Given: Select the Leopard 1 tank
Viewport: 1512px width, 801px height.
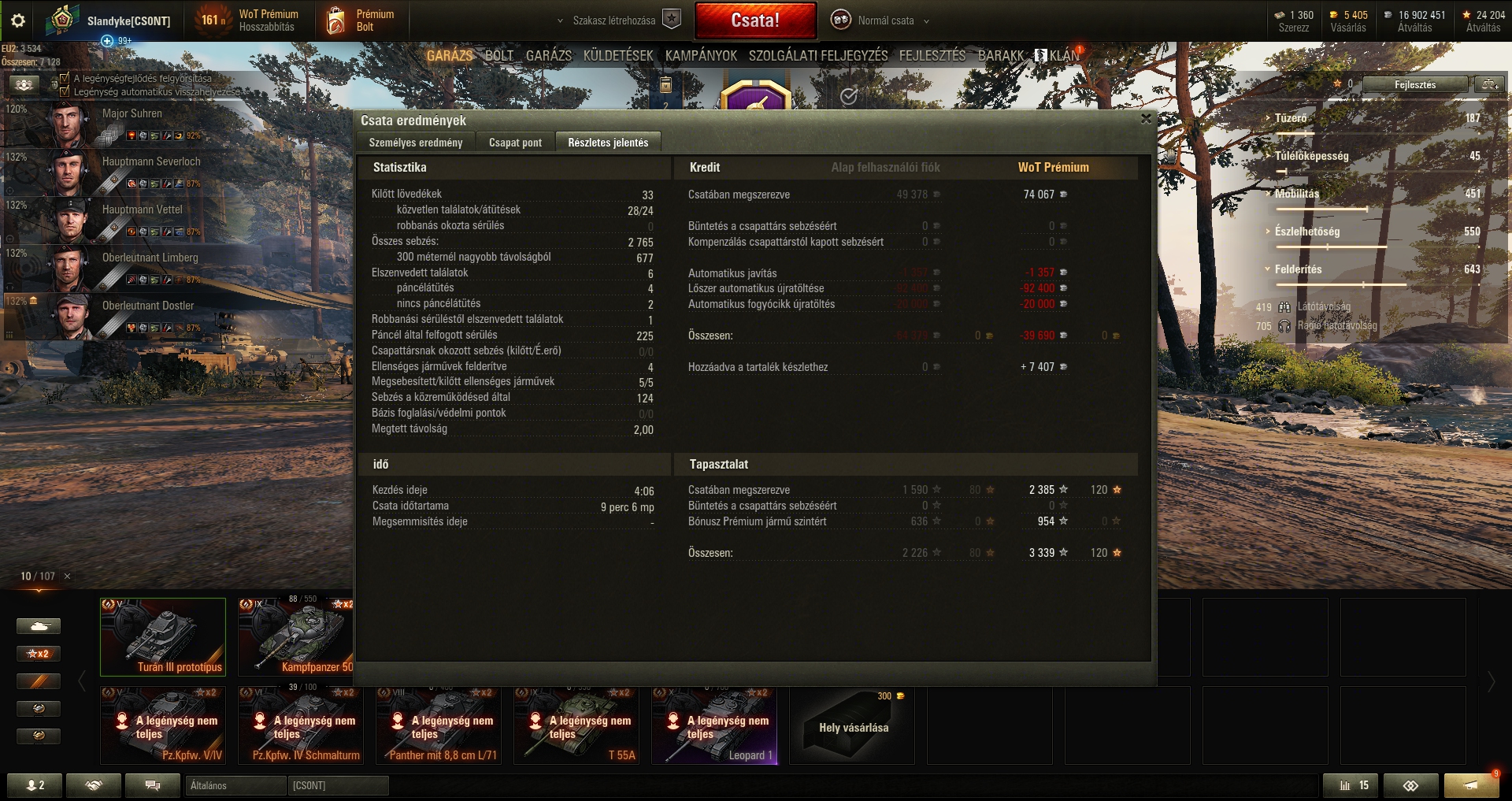Looking at the screenshot, I should click(714, 725).
